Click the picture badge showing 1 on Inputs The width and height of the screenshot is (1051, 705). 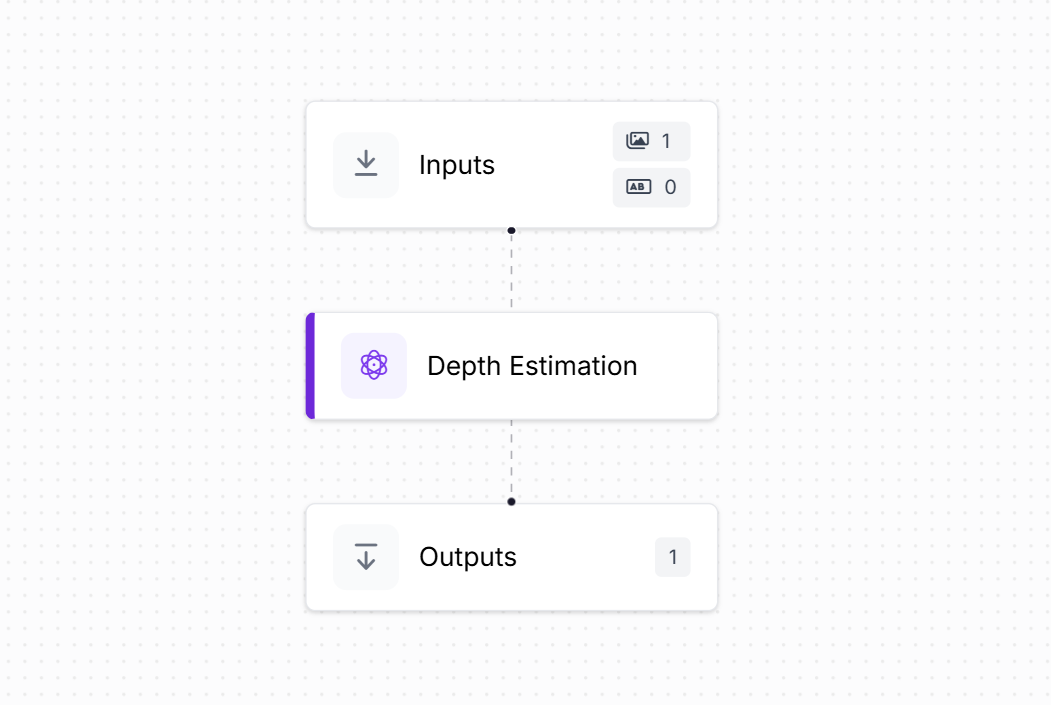click(651, 141)
